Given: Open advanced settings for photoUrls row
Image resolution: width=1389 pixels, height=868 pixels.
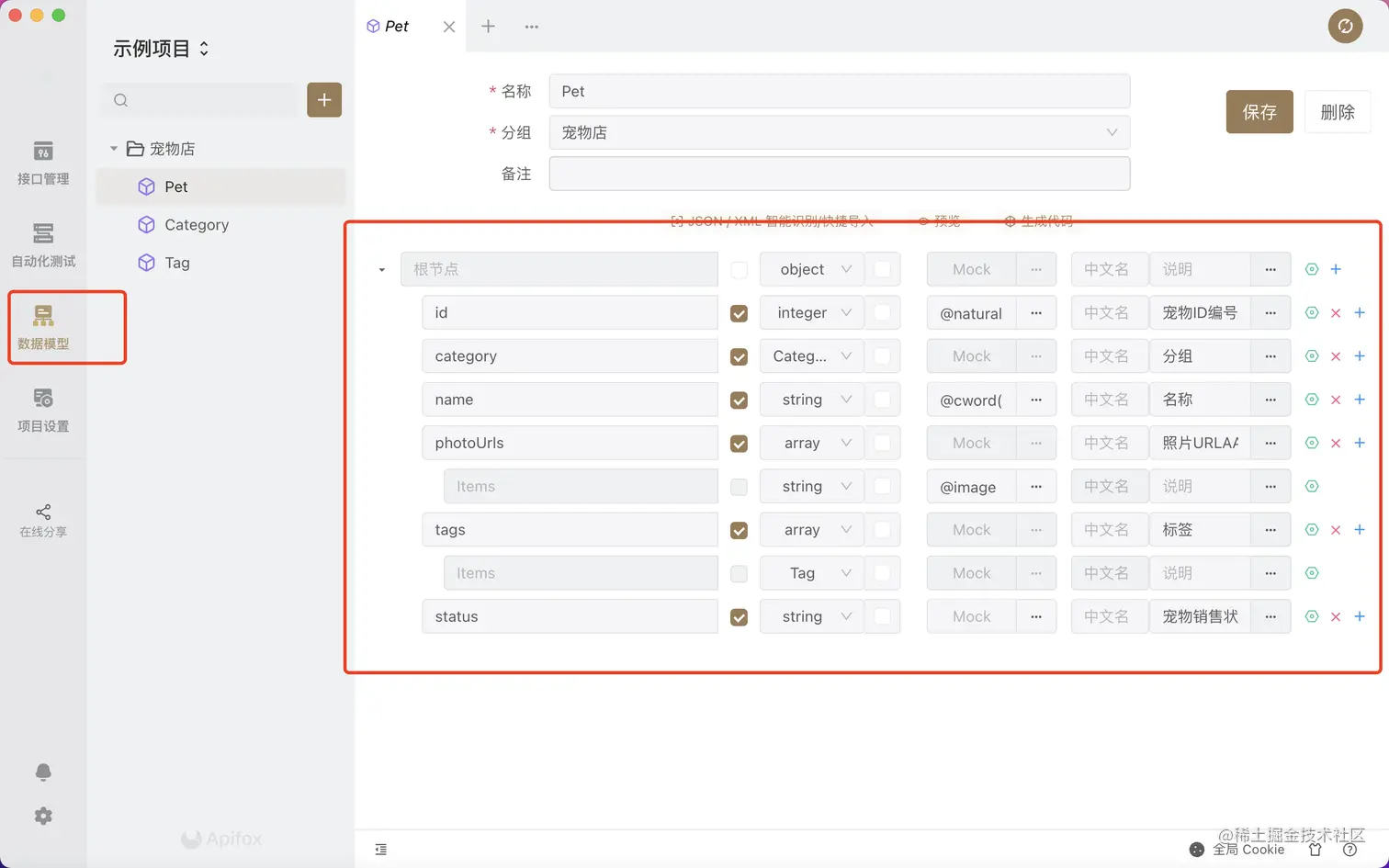Looking at the screenshot, I should pos(1312,443).
